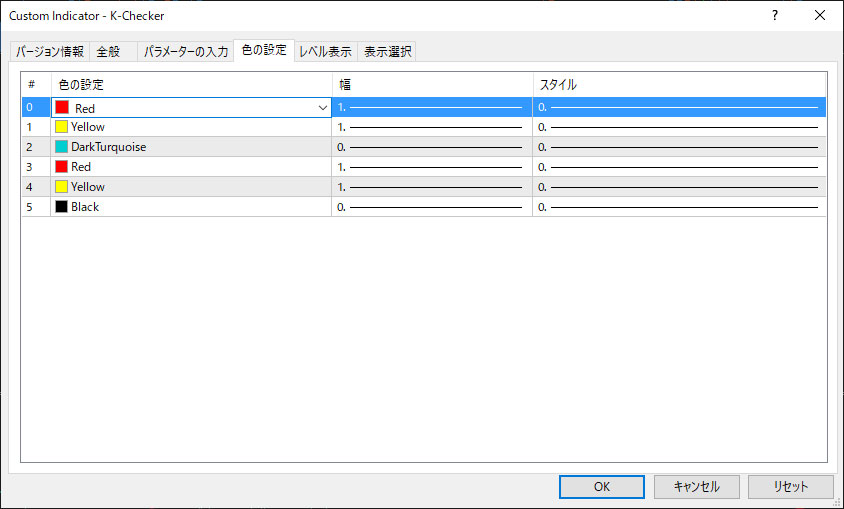Go to the パラメーターの入力 tab
This screenshot has width=844, height=509.
pyautogui.click(x=185, y=52)
